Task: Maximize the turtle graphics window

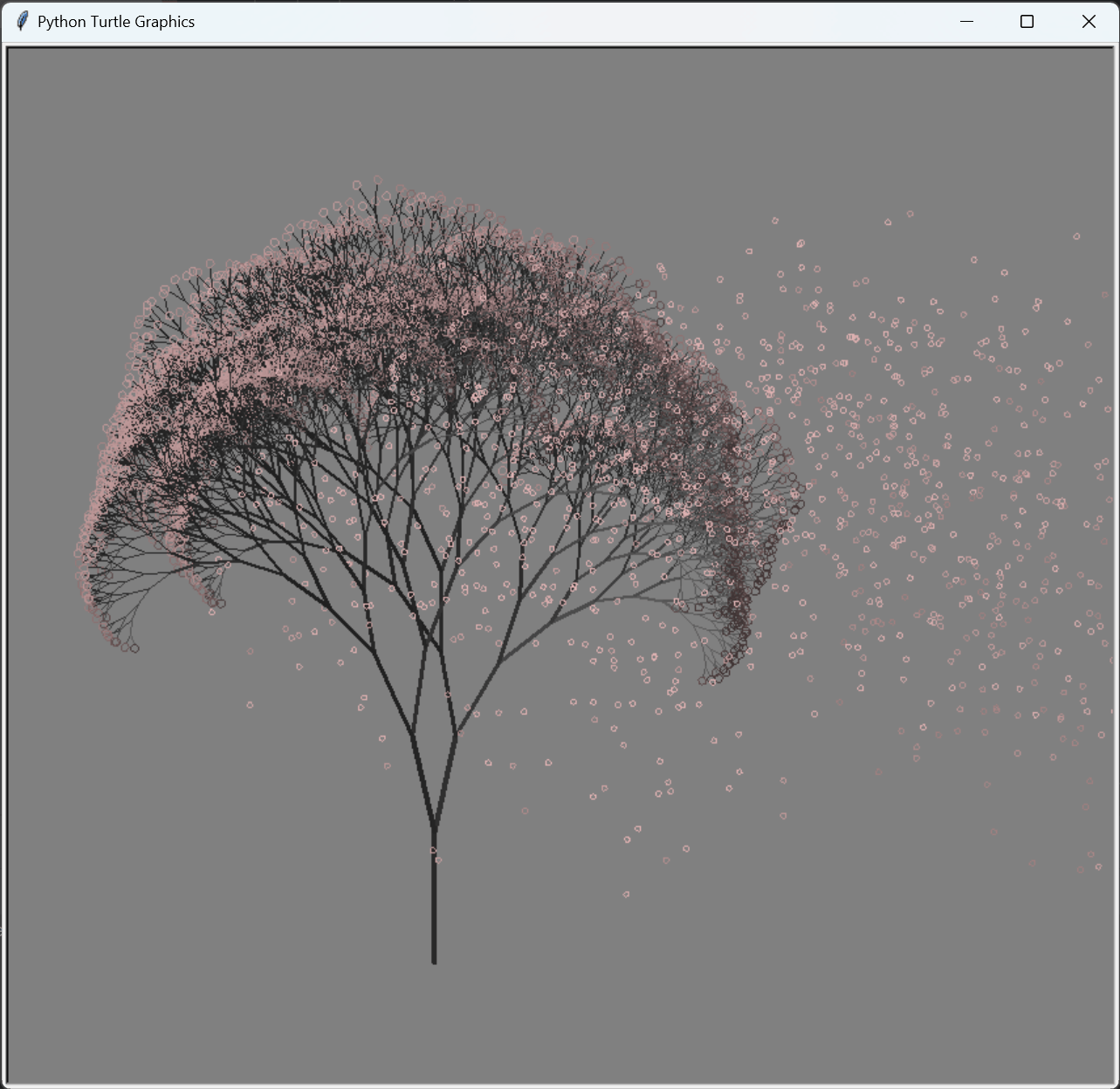Action: coord(1027,21)
